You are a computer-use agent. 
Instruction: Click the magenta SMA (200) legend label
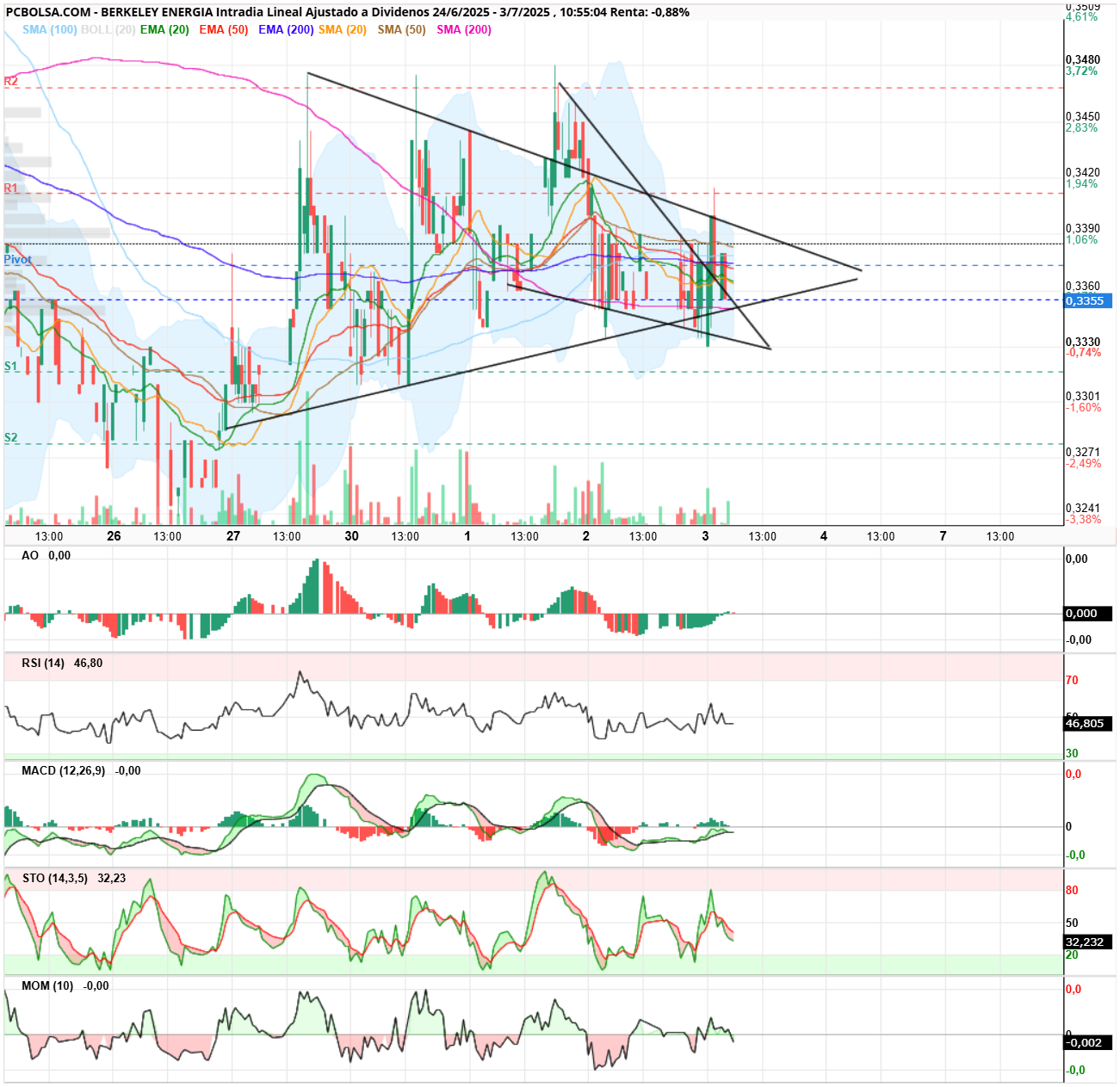click(464, 29)
